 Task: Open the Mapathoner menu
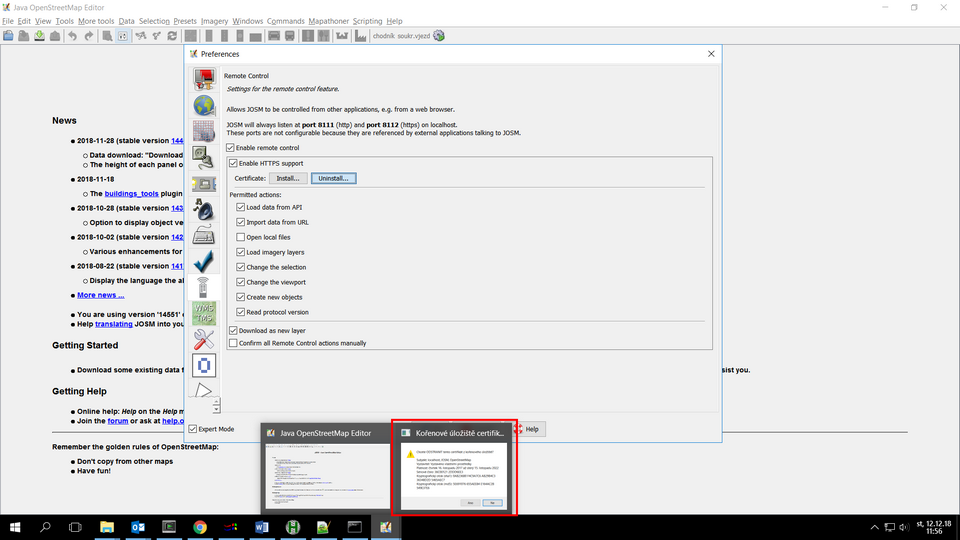[x=329, y=21]
